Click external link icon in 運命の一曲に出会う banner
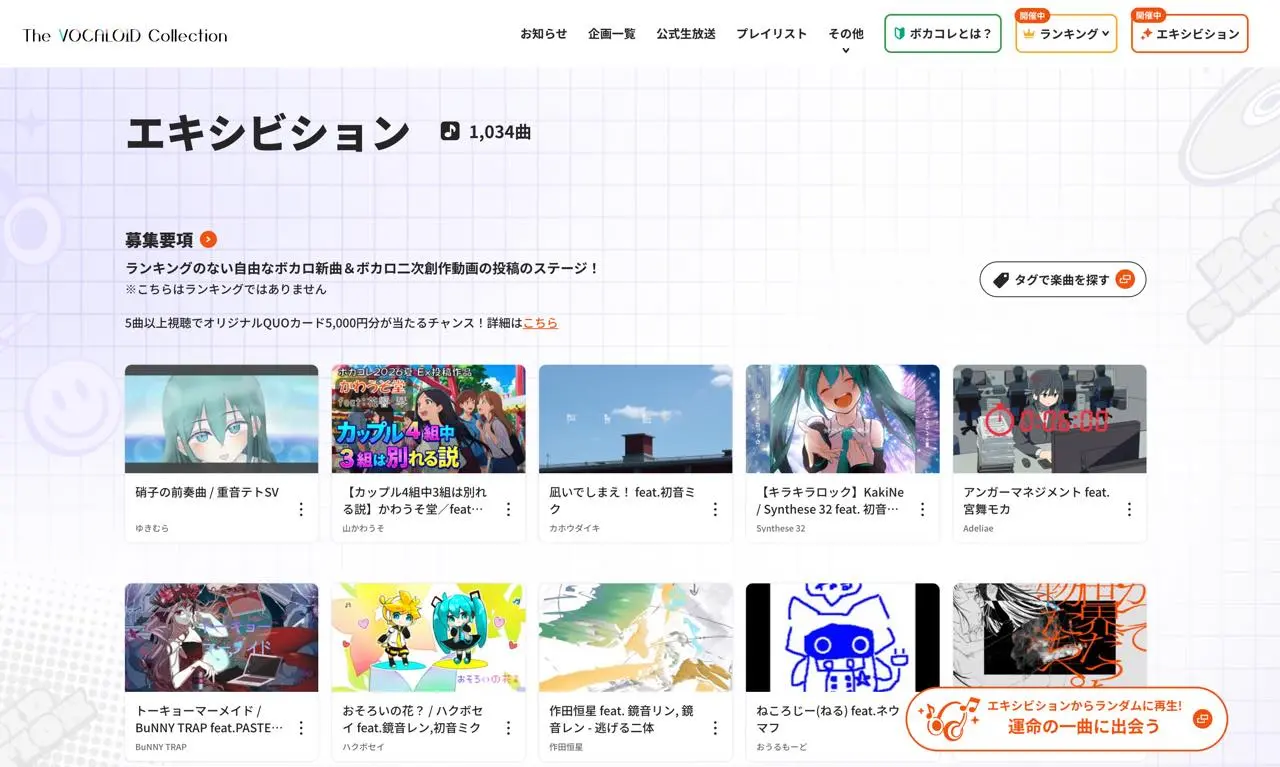1280x767 pixels. click(1202, 719)
